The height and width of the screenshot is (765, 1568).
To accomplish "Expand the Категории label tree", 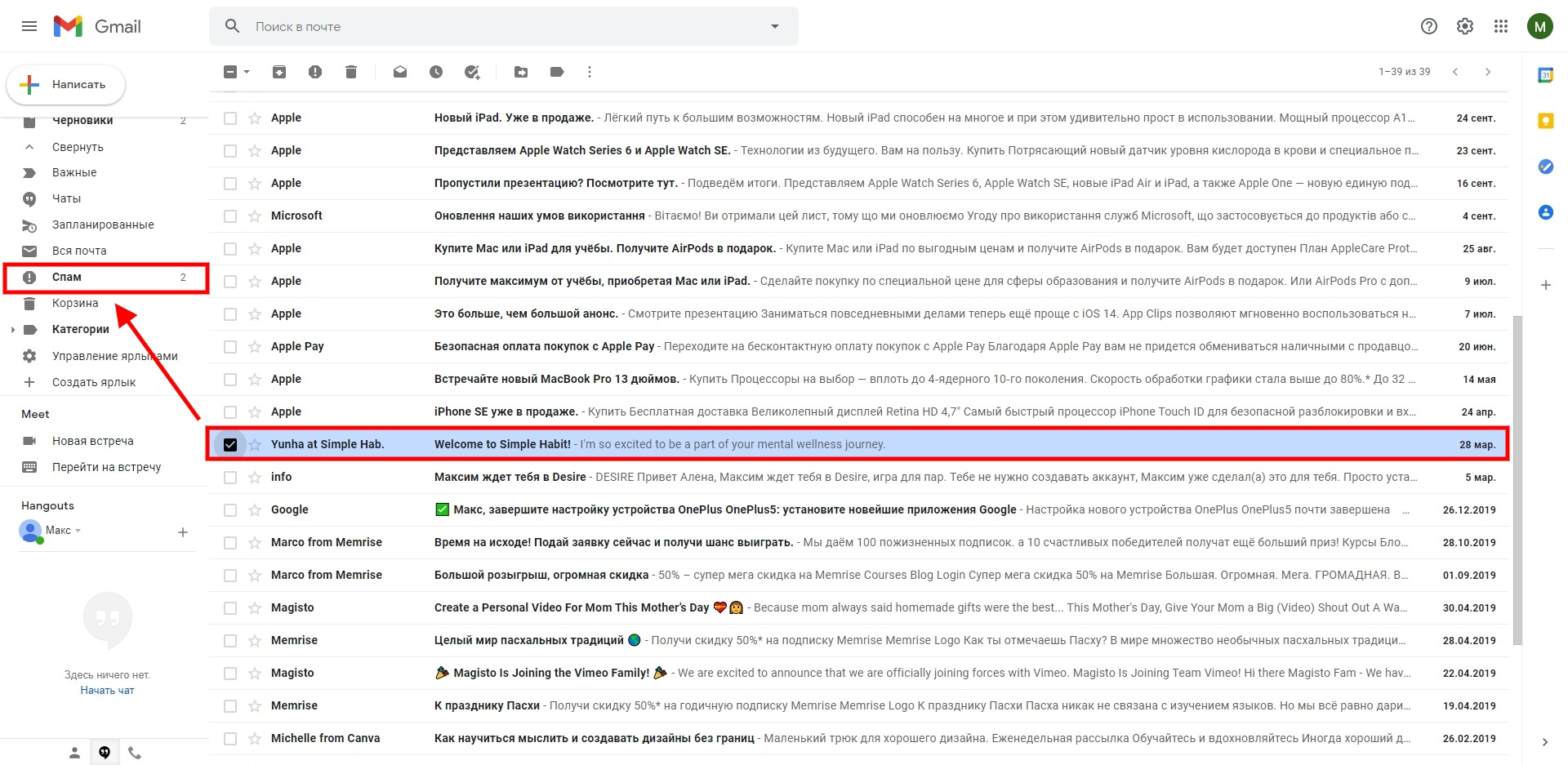I will (12, 330).
